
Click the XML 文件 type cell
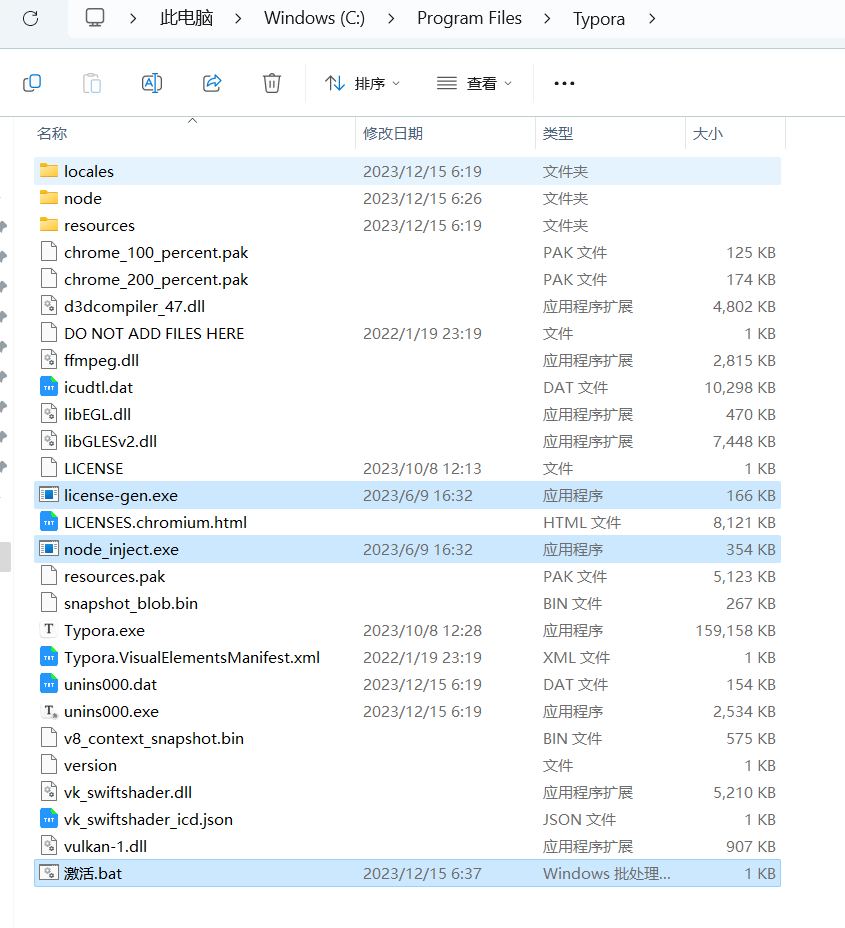pos(576,658)
